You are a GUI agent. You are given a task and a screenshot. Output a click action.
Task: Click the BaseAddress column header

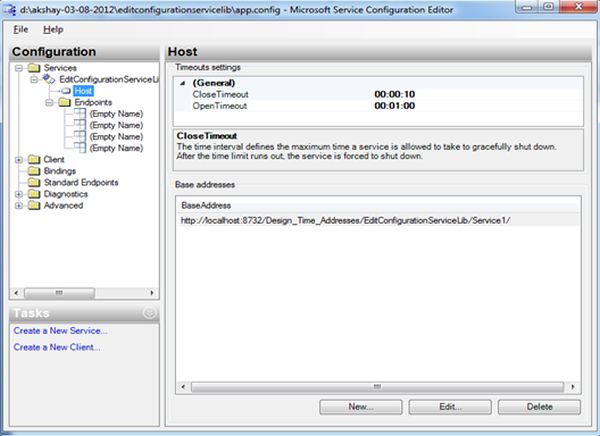pyautogui.click(x=378, y=205)
